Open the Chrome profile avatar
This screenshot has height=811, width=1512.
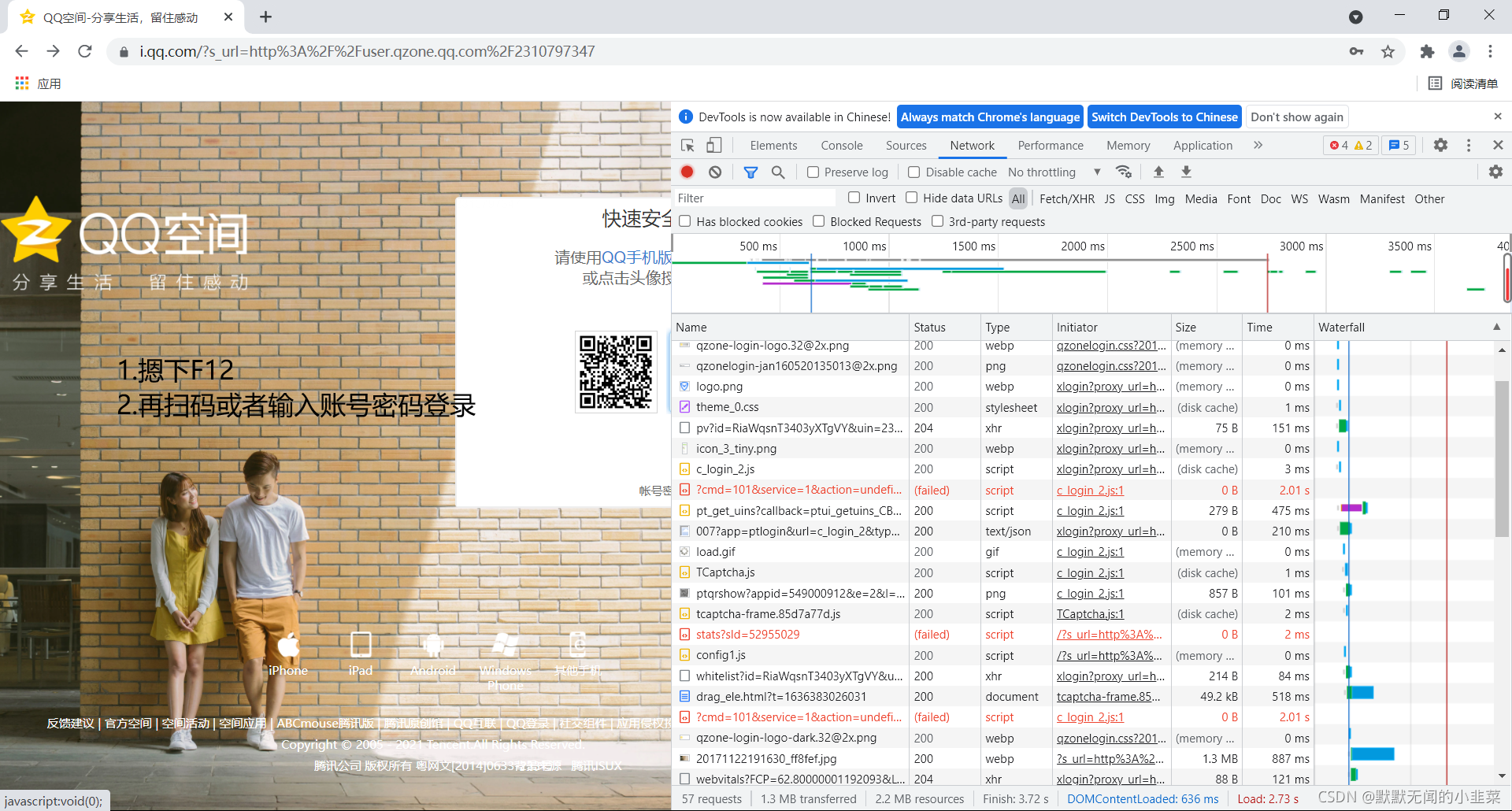[x=1459, y=52]
